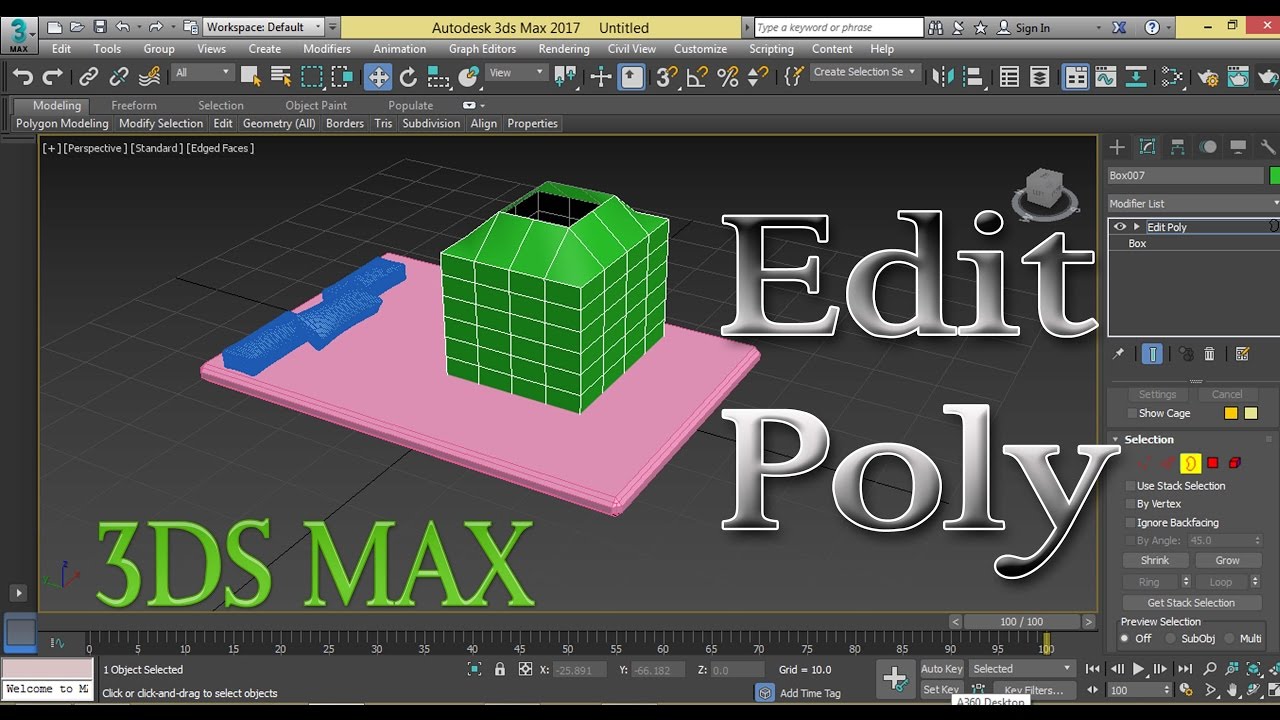The width and height of the screenshot is (1280, 720).
Task: Open the Modifiers menu
Action: click(x=327, y=48)
